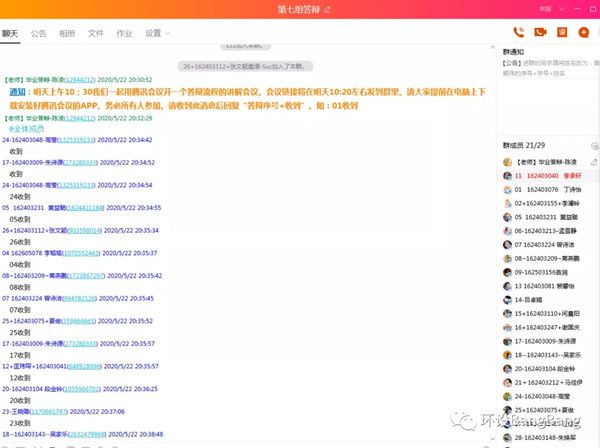
Task: Open the 群通知 announcement panel header
Action: coord(514,51)
